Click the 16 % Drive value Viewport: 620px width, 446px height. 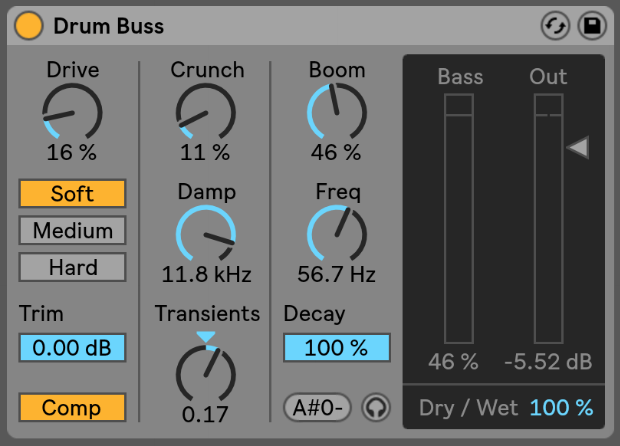click(72, 152)
